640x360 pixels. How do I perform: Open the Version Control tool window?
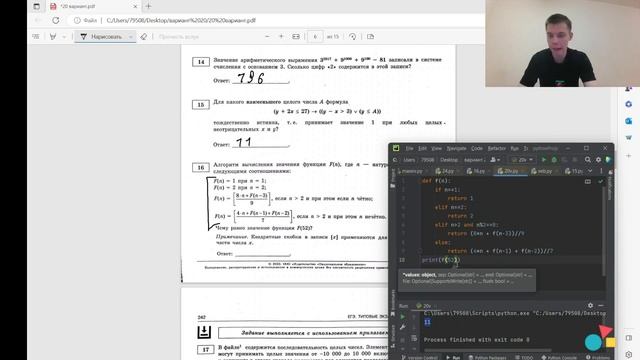(420, 358)
